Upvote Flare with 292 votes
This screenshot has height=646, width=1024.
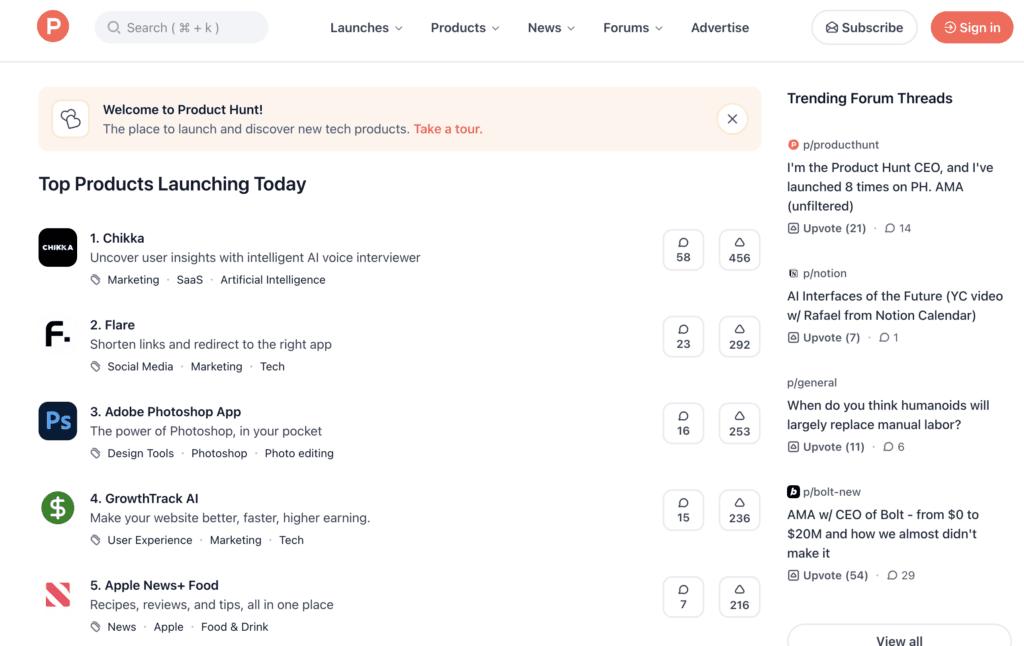(x=739, y=337)
